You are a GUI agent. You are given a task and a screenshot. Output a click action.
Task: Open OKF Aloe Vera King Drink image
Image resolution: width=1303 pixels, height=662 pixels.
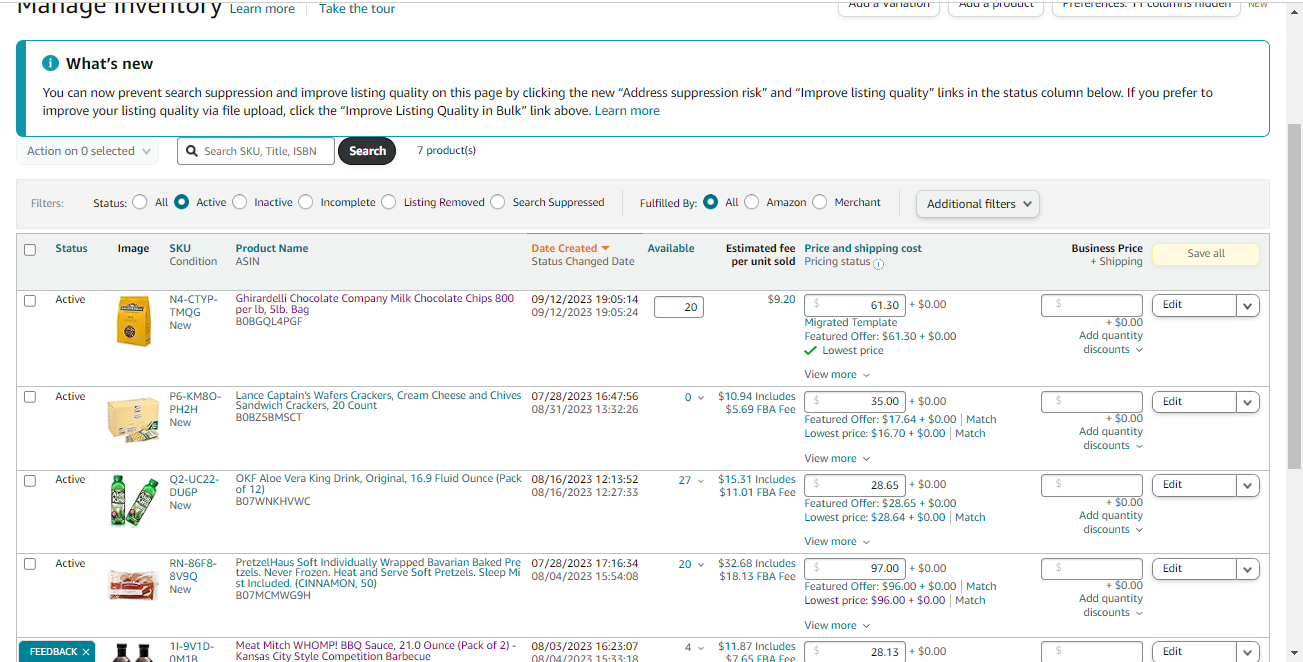[134, 500]
